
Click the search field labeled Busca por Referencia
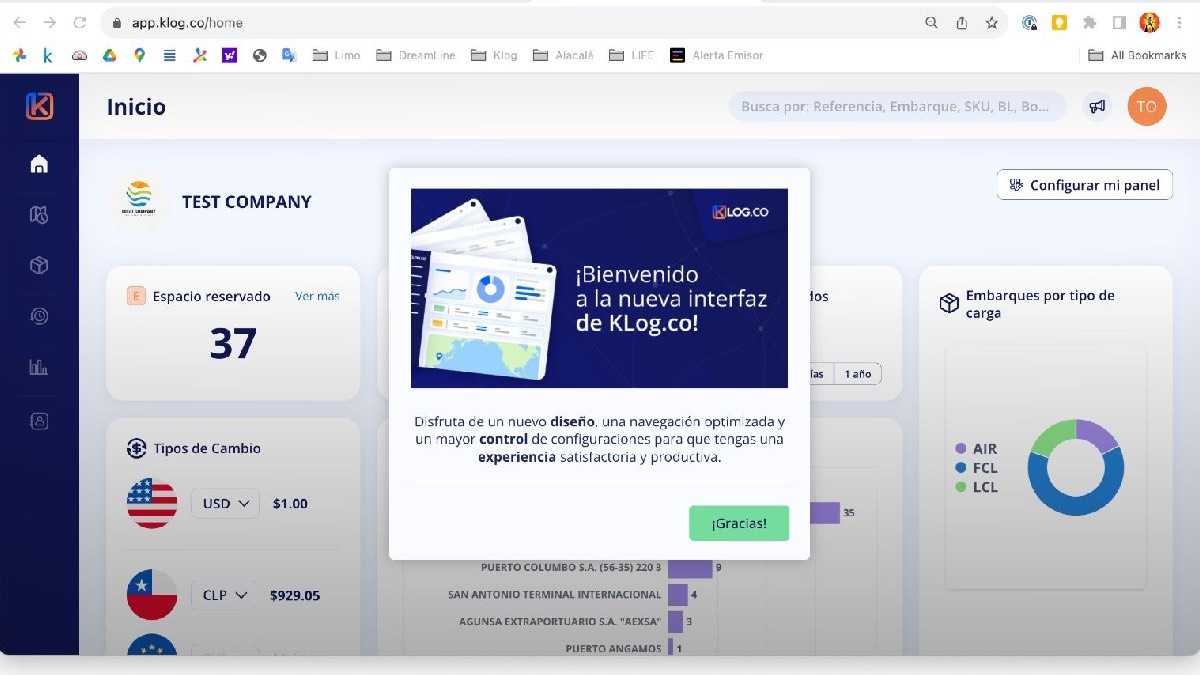(897, 106)
